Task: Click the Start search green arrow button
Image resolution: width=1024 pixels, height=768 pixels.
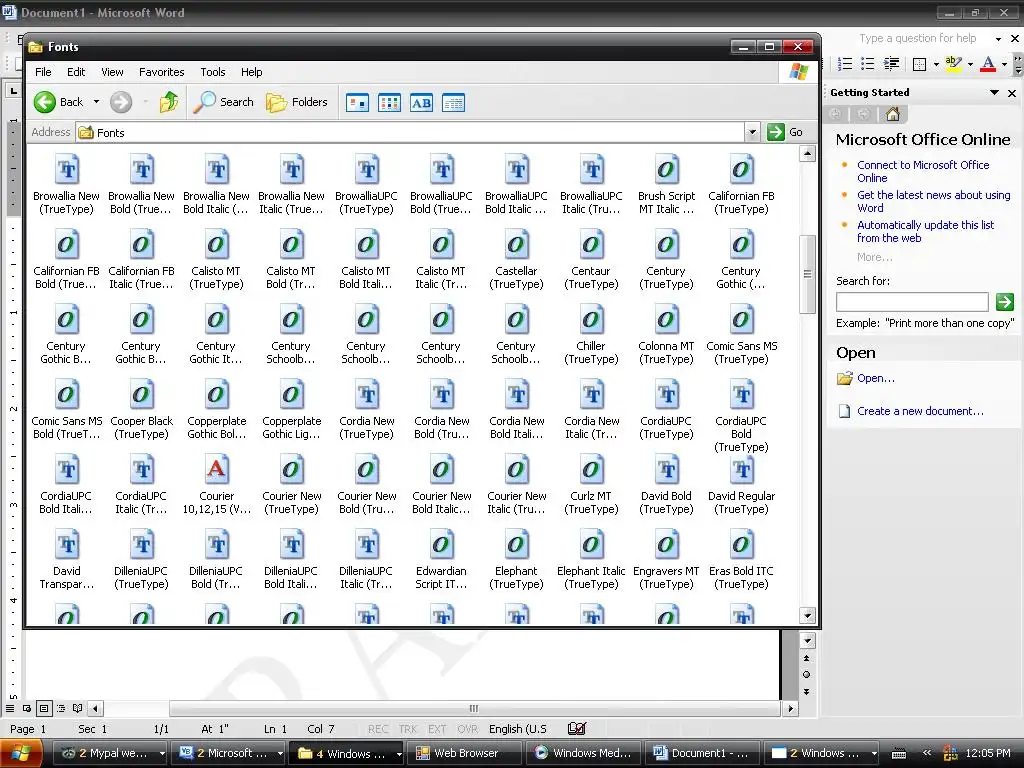Action: [1004, 302]
